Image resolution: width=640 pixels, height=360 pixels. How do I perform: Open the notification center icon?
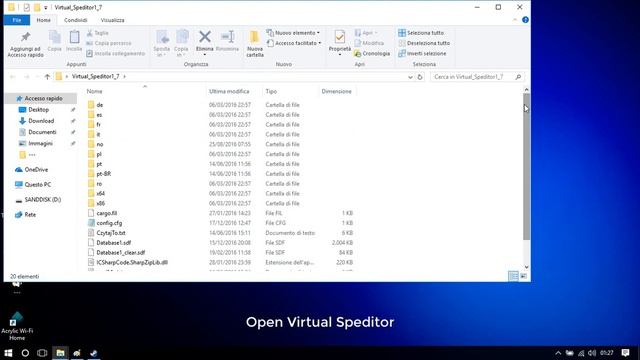click(x=625, y=353)
